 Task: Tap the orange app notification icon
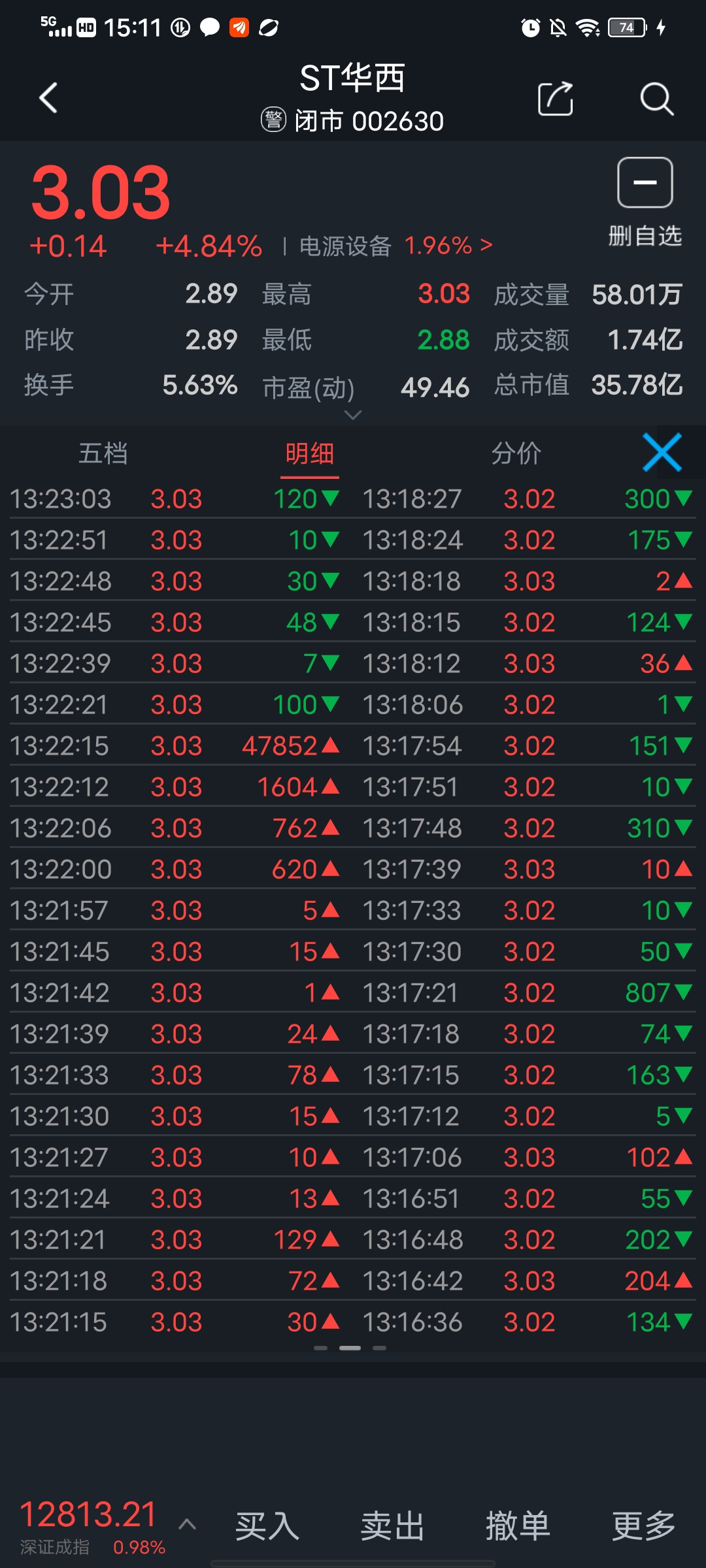[239, 27]
